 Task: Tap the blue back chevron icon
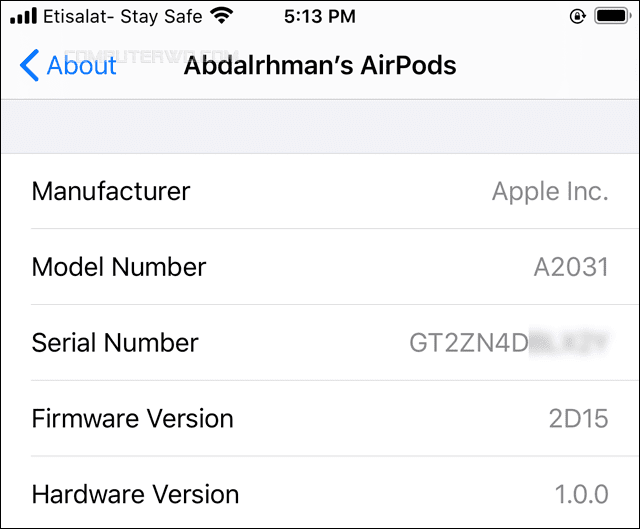29,65
